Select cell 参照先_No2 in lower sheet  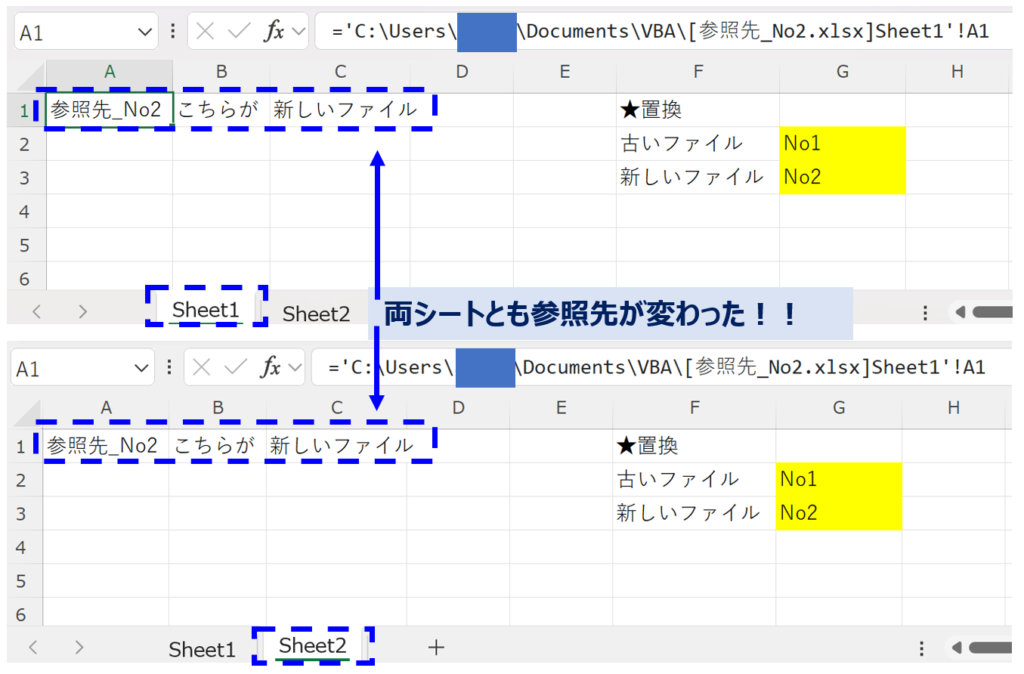(x=106, y=446)
